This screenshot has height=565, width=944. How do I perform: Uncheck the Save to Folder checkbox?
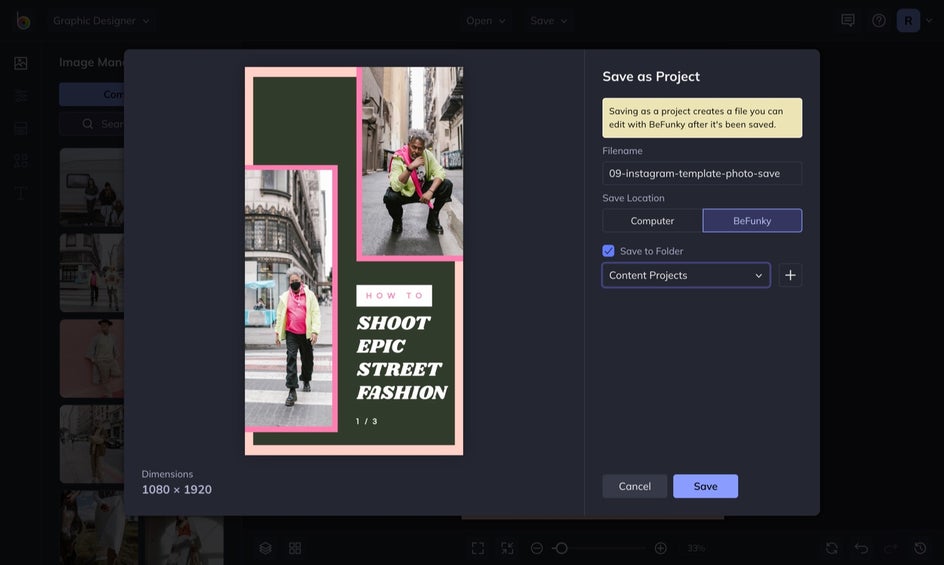pyautogui.click(x=608, y=251)
